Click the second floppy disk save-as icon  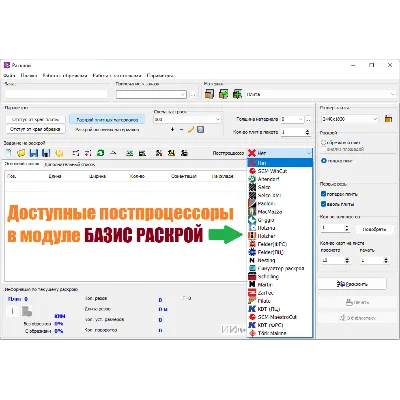[x=46, y=153]
